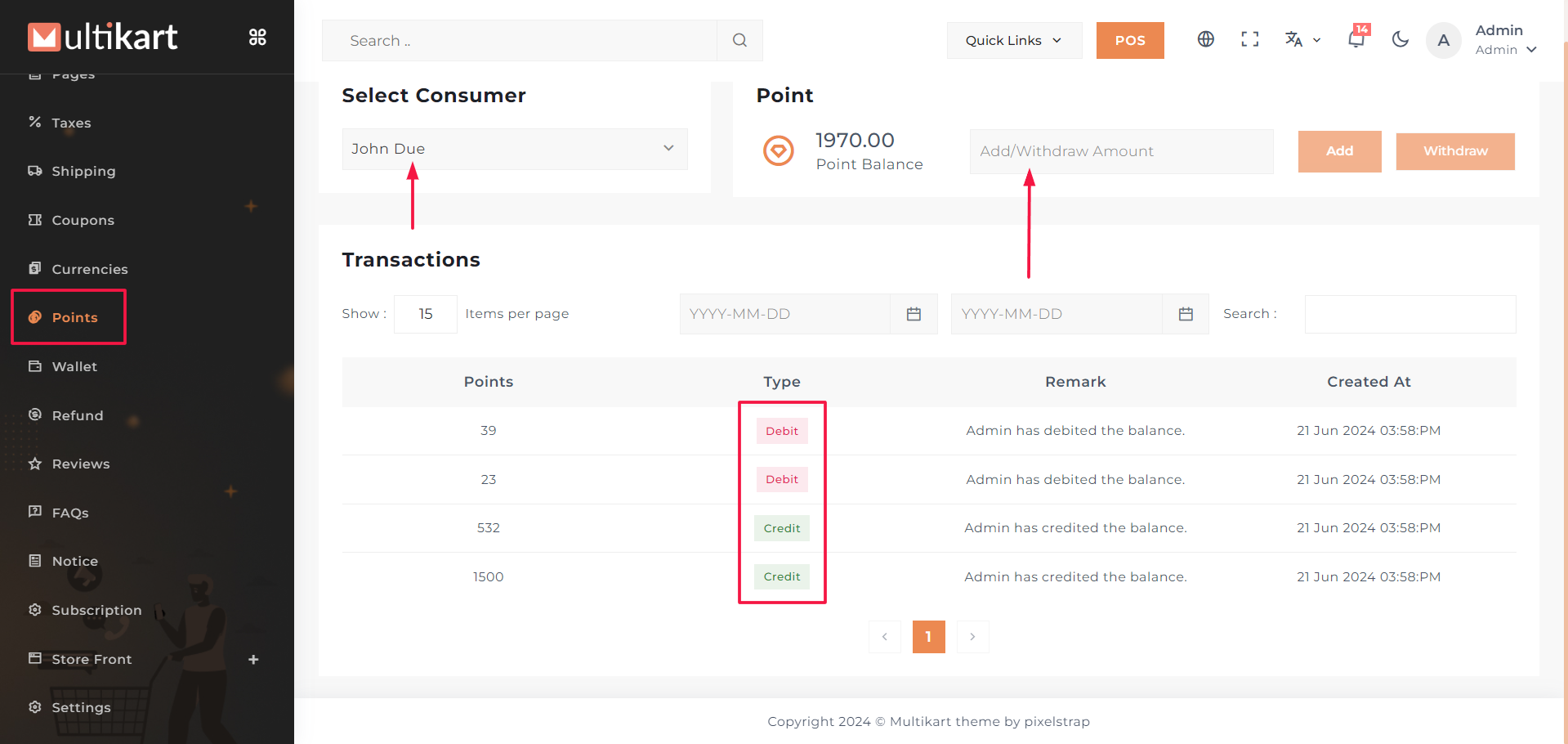Image resolution: width=1568 pixels, height=744 pixels.
Task: Click the POS button
Action: coord(1129,40)
